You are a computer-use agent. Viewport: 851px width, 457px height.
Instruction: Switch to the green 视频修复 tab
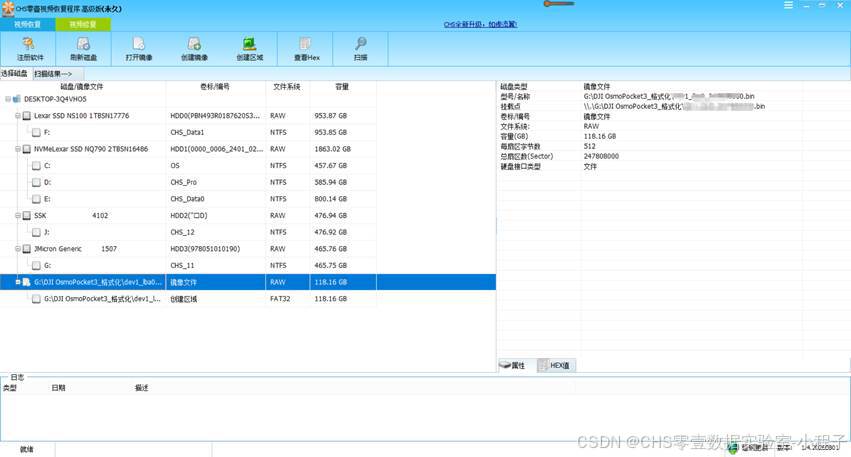(x=83, y=24)
